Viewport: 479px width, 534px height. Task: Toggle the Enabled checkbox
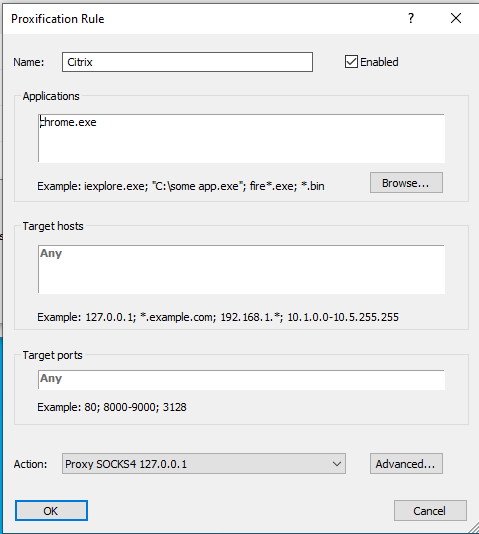tap(351, 62)
